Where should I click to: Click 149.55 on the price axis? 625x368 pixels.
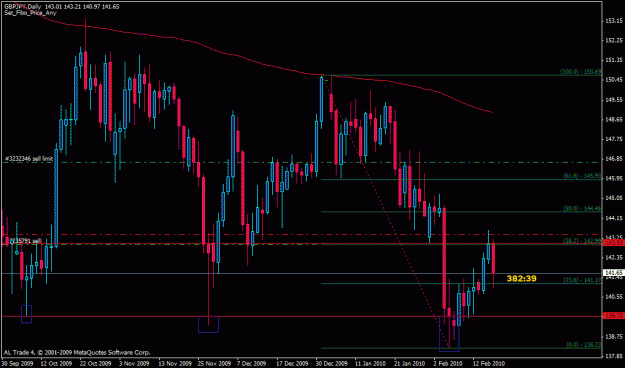pos(614,100)
